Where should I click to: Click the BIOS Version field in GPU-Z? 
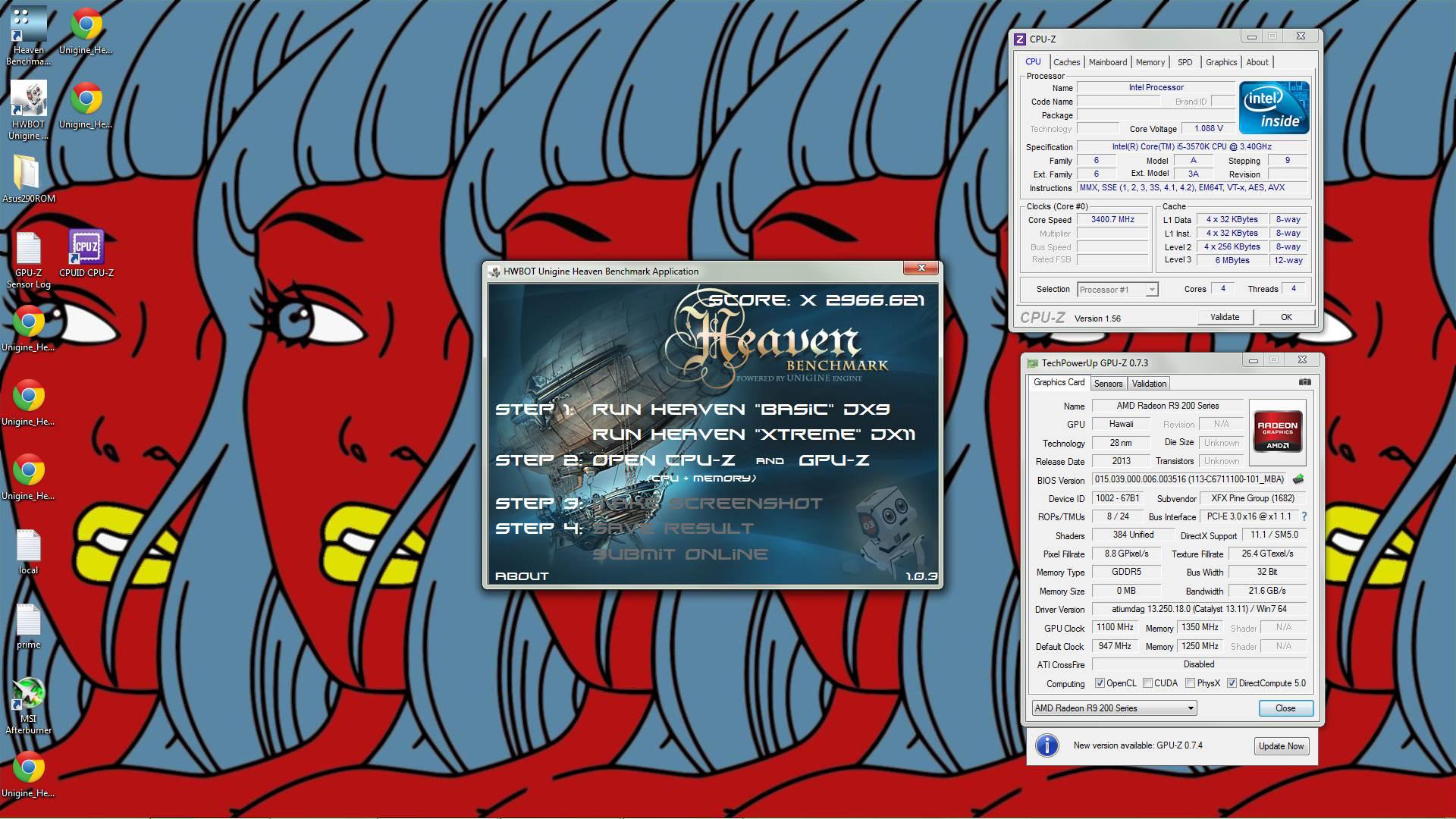tap(1190, 479)
